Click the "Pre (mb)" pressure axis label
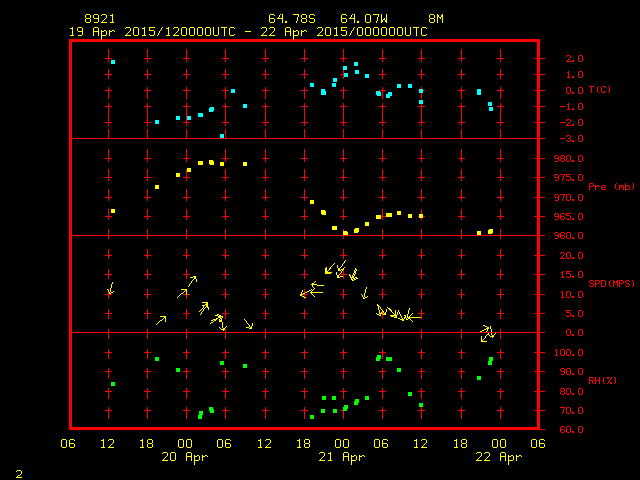Screen dimensions: 640x480 611,187
